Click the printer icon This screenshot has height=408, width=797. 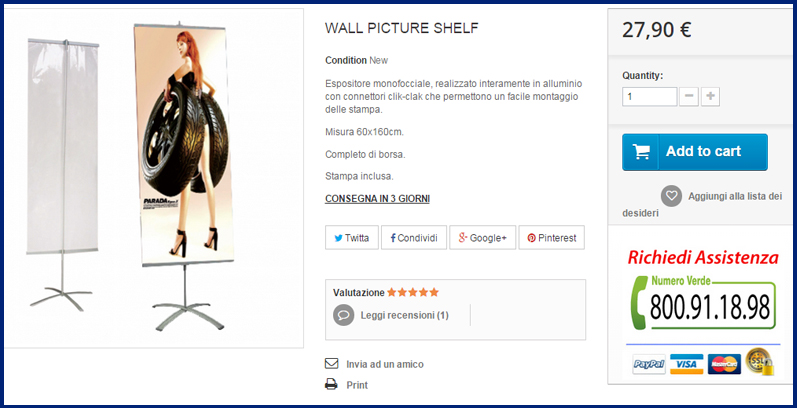tap(331, 385)
